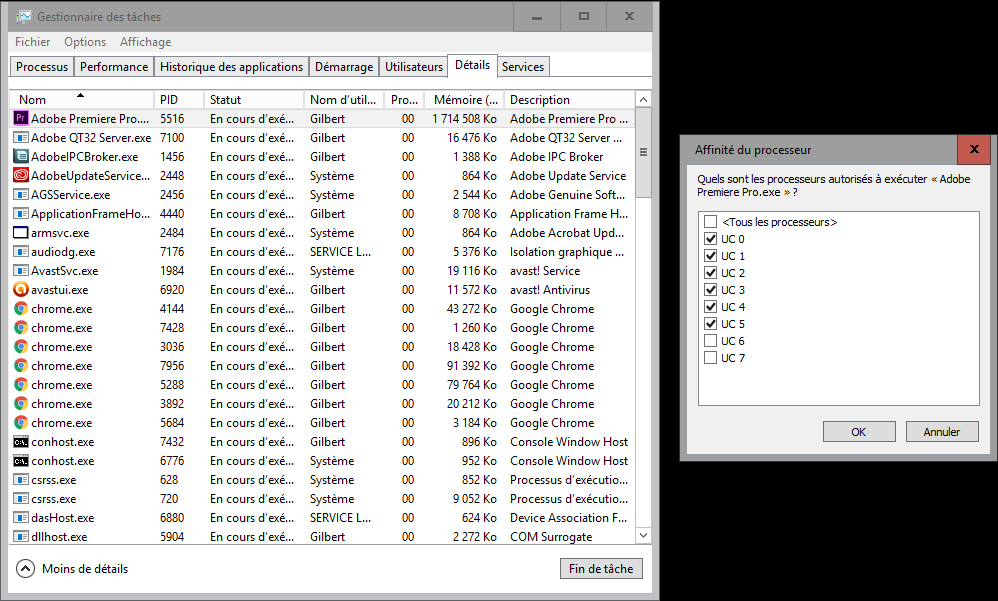Select the "1 714 508 Ko" memory cell
This screenshot has width=998, height=601.
coord(464,118)
